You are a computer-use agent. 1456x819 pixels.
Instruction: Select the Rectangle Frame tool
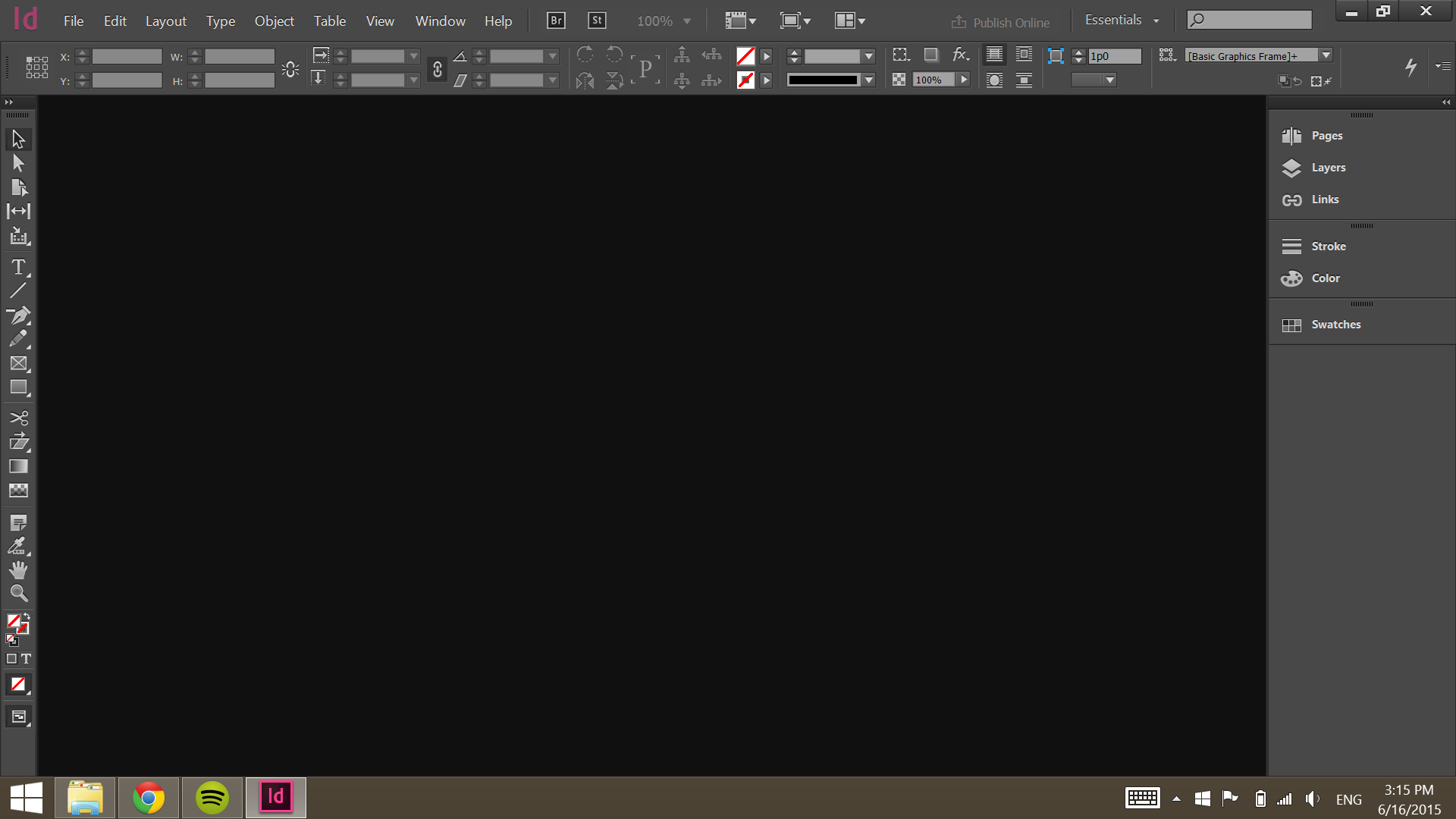[18, 363]
